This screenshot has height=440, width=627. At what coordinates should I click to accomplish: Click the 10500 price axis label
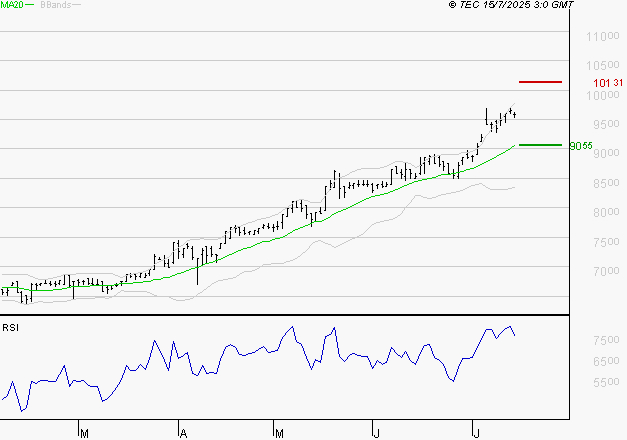tap(603, 65)
